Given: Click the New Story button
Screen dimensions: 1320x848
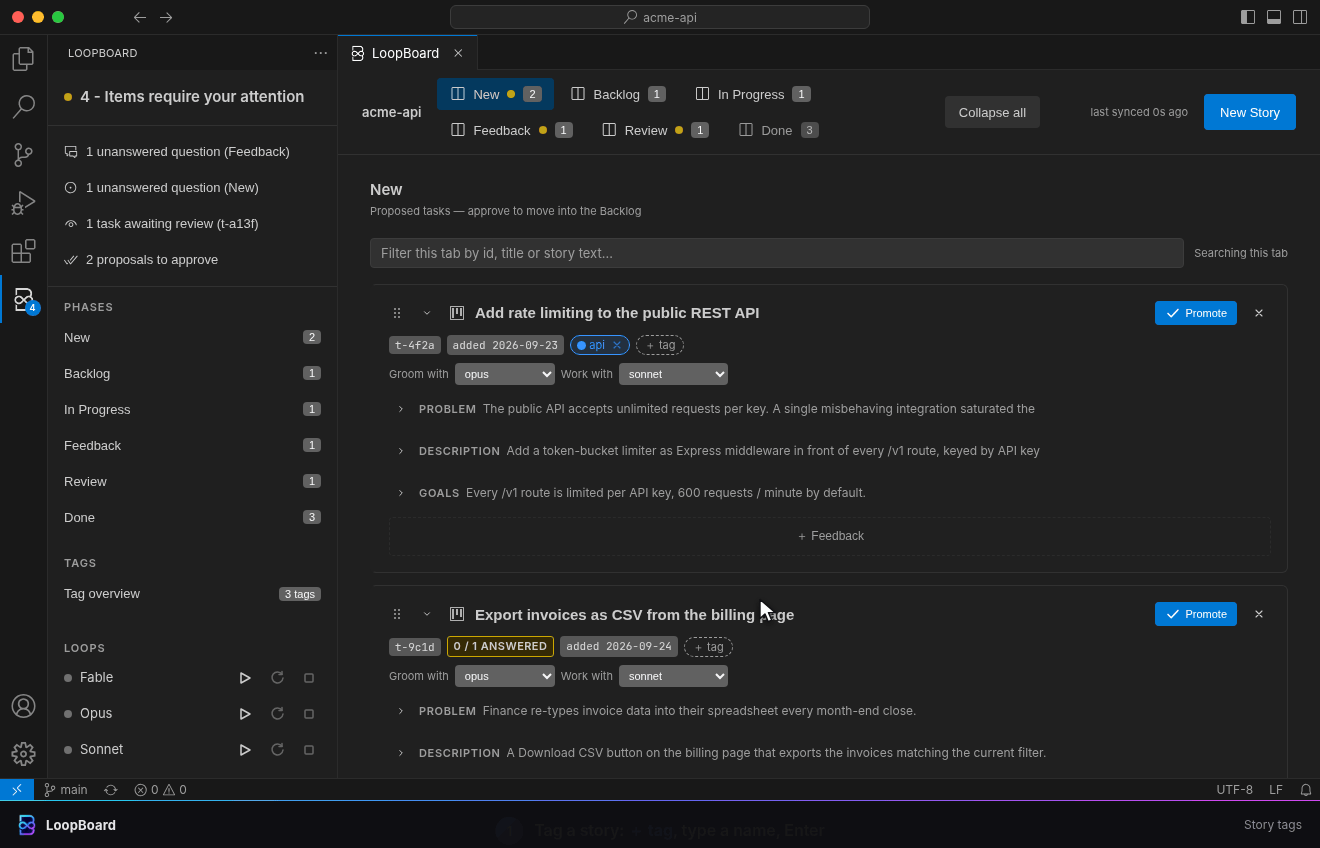Looking at the screenshot, I should 1250,112.
